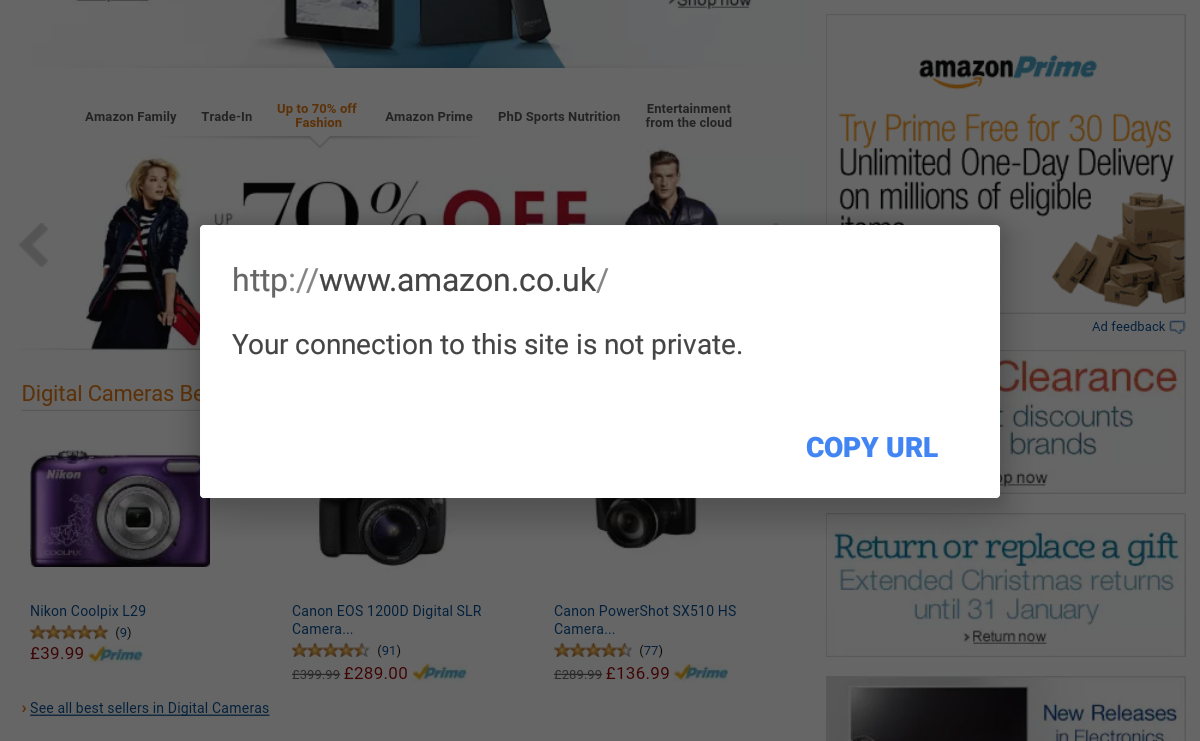The image size is (1200, 741).
Task: Select the Trade-In tab
Action: 226,117
